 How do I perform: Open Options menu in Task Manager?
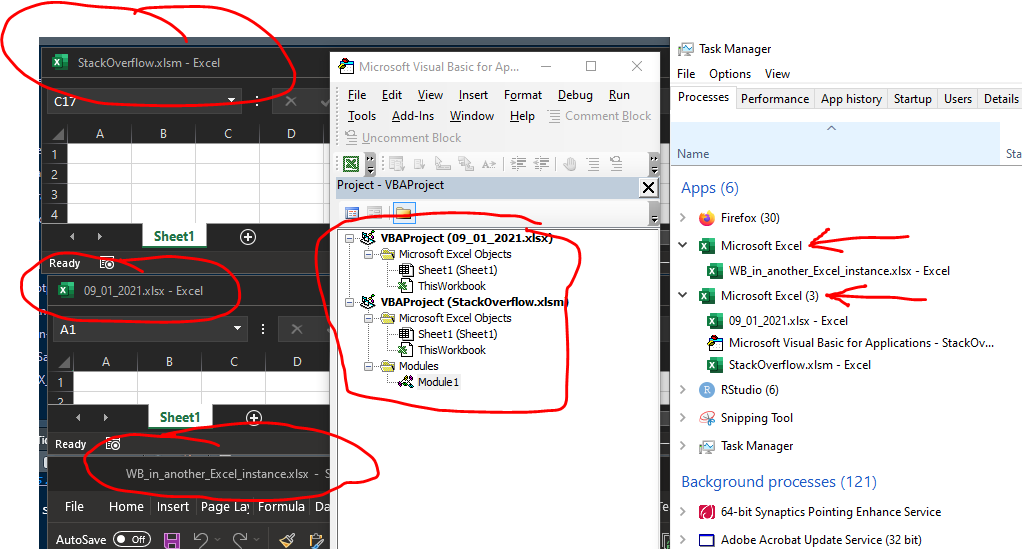(730, 74)
